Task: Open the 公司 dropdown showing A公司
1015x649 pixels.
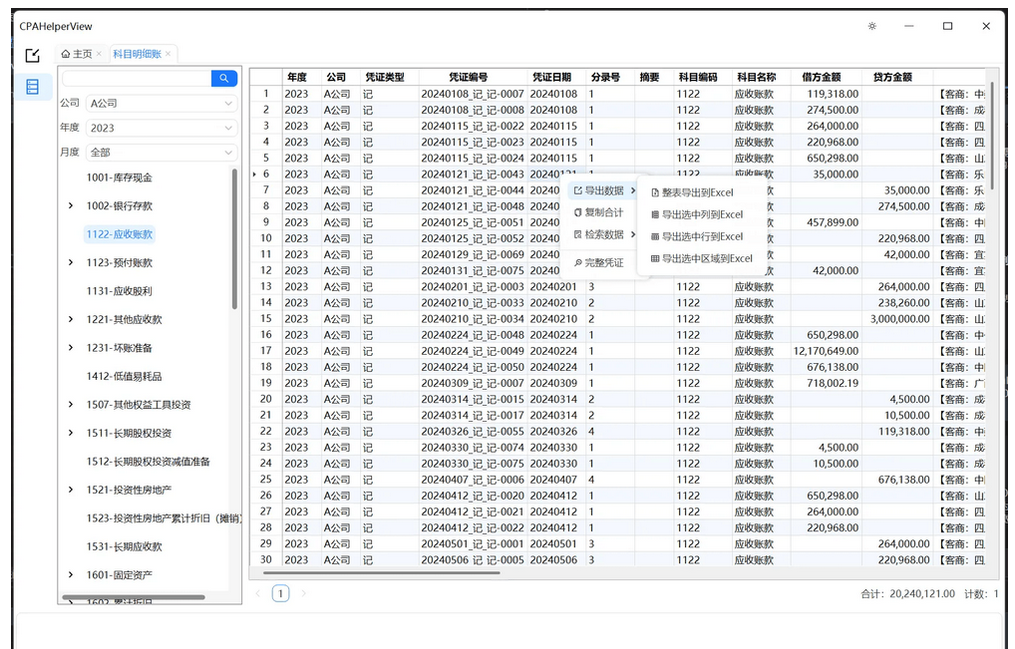Action: [160, 103]
